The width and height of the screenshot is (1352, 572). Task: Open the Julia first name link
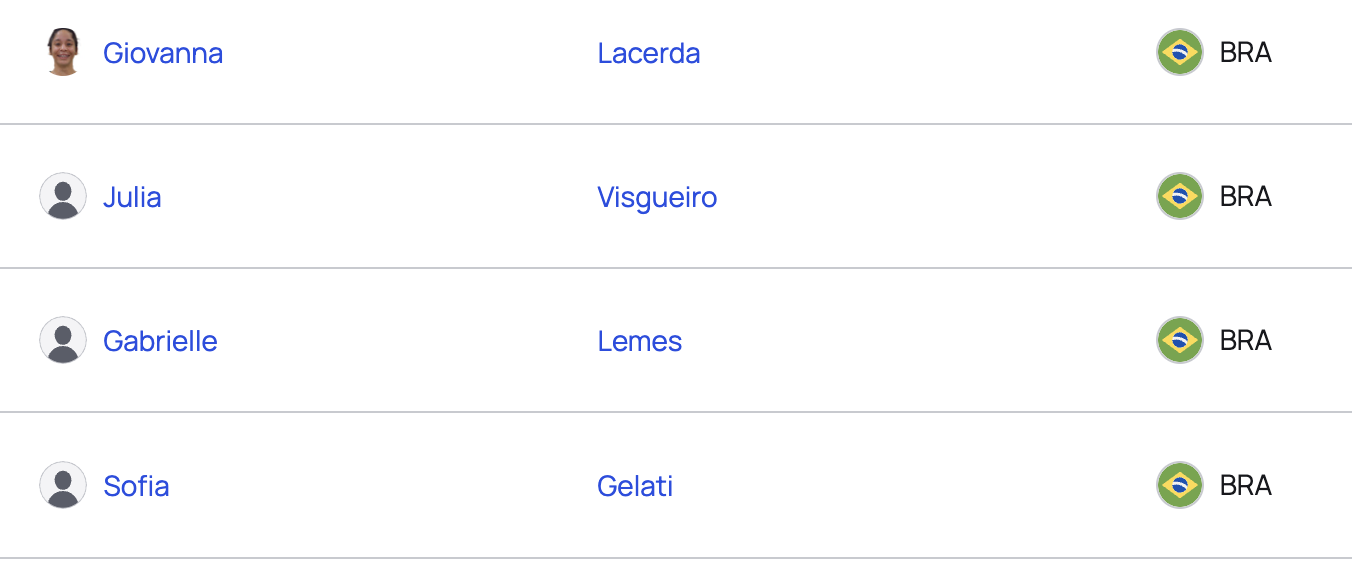point(132,197)
